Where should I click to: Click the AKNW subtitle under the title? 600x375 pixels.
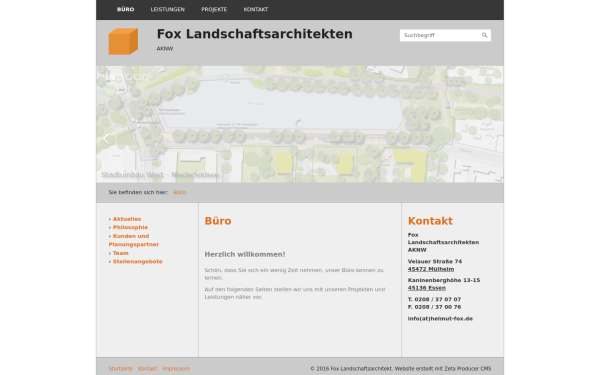(x=165, y=49)
